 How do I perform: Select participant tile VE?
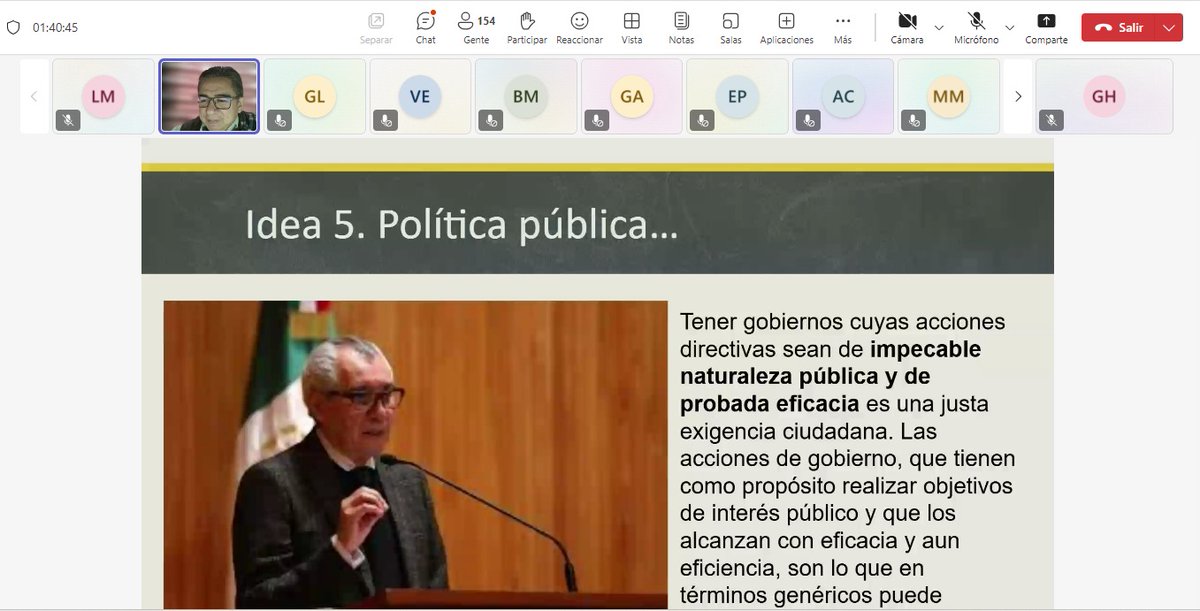coord(420,96)
